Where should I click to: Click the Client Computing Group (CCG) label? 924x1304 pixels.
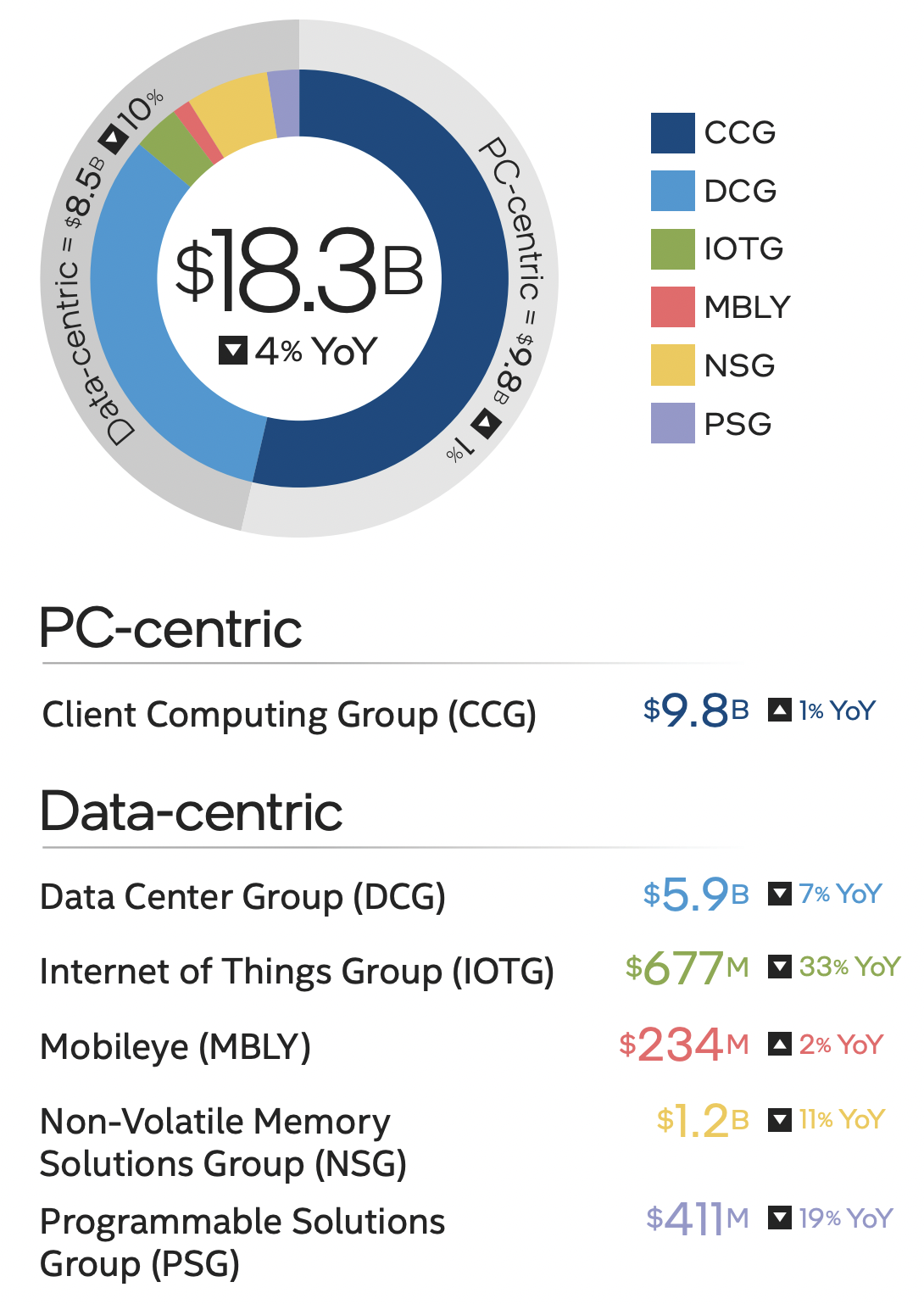tap(289, 715)
